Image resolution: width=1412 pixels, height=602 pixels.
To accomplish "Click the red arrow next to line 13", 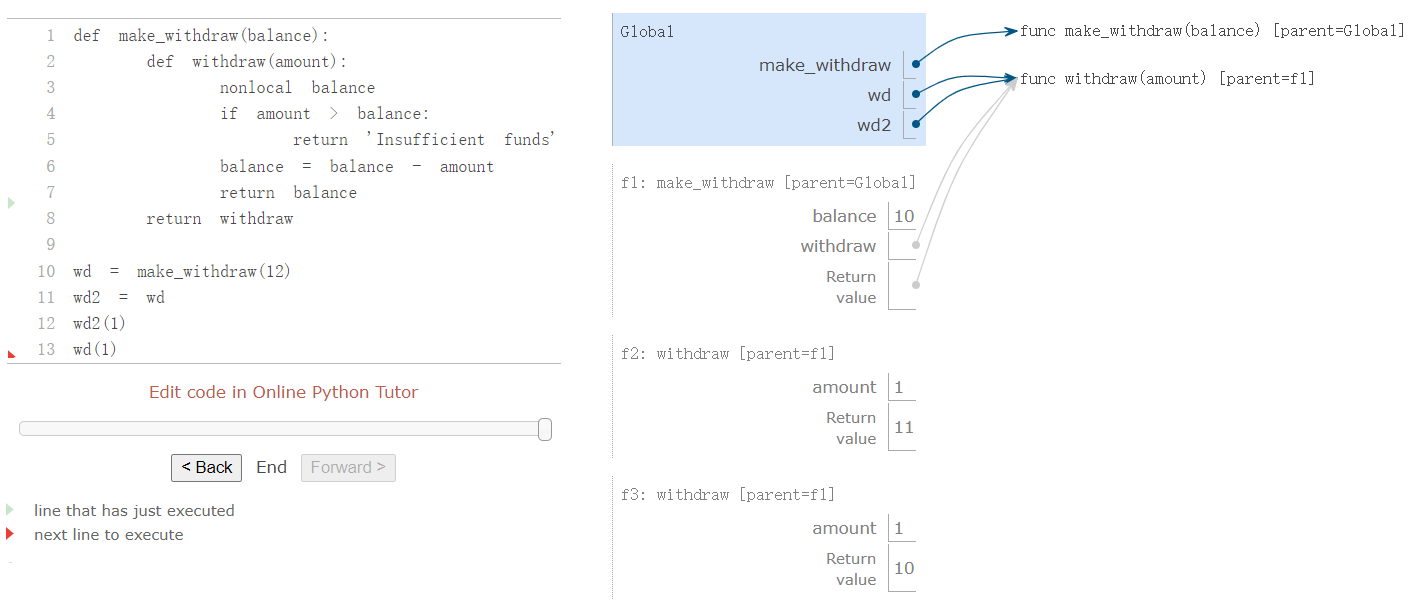I will pyautogui.click(x=10, y=352).
